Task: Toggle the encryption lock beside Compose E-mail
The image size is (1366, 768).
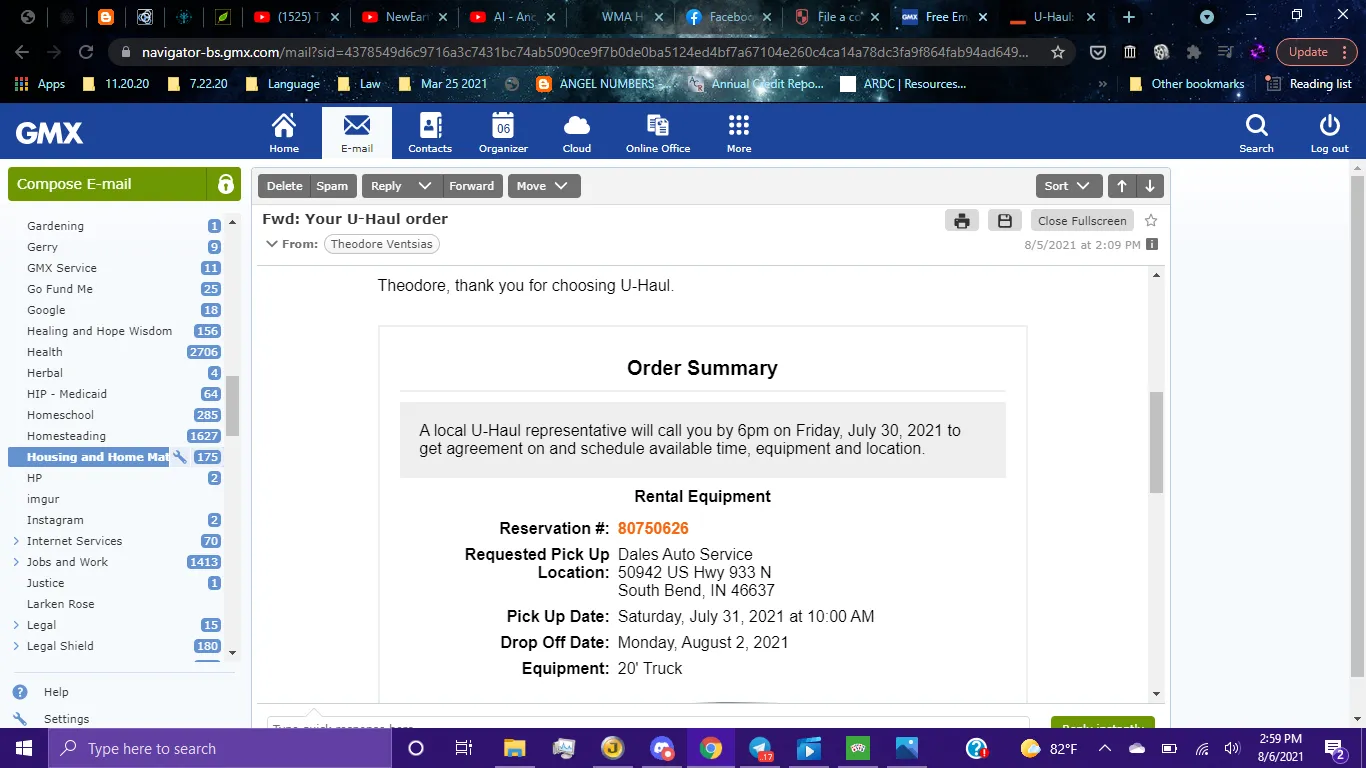Action: pos(225,185)
